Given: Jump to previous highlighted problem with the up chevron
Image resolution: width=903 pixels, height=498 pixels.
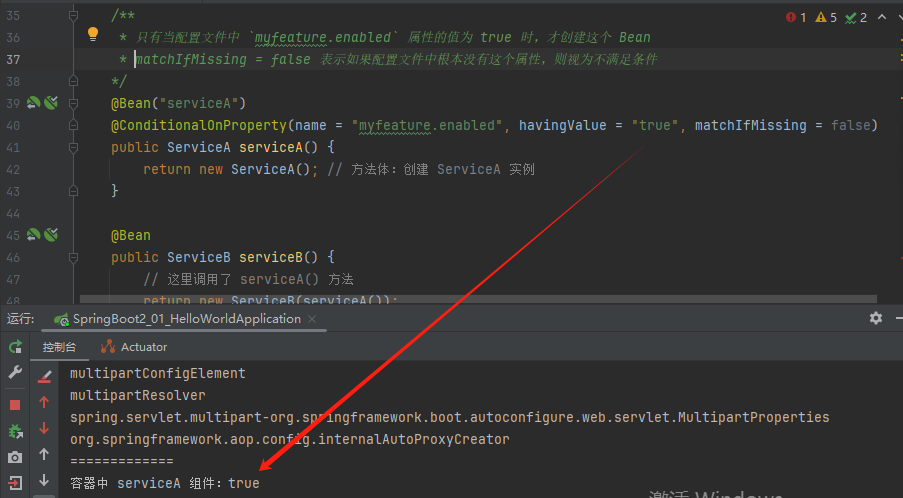Looking at the screenshot, I should point(882,17).
